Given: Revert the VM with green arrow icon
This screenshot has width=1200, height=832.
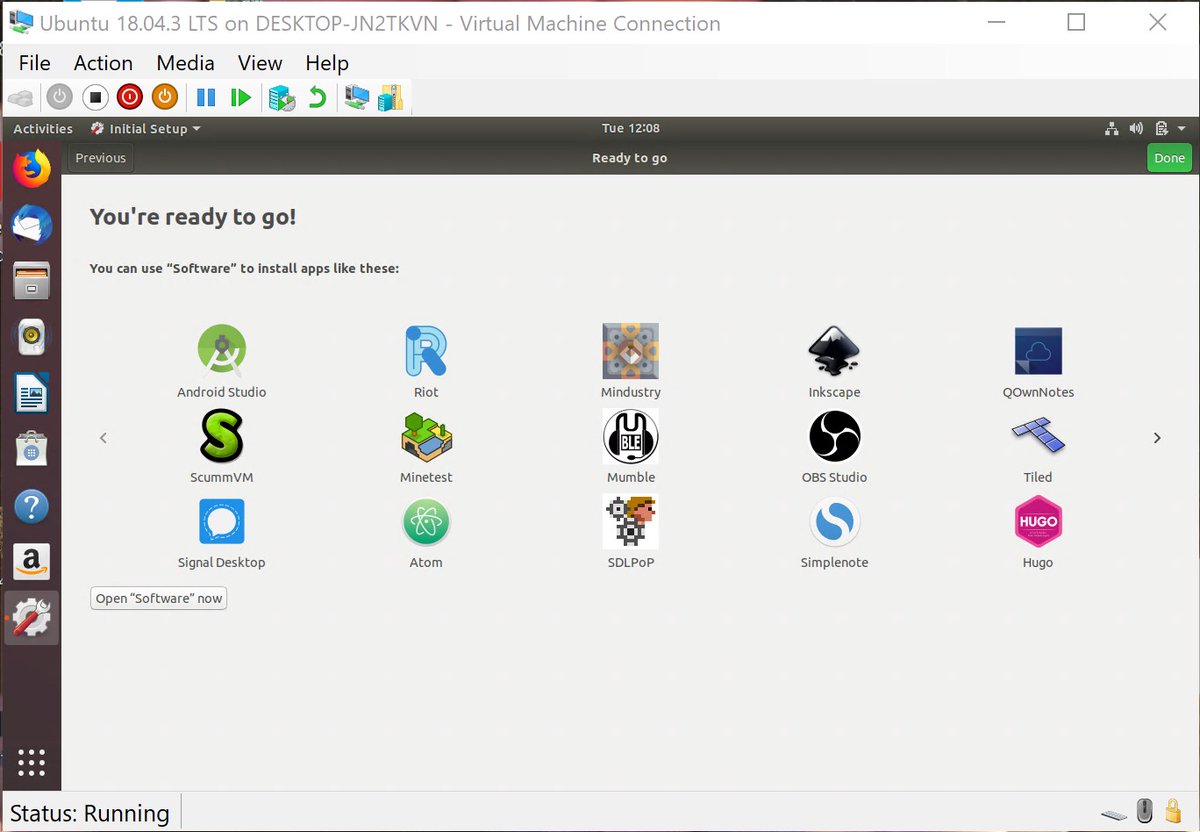Looking at the screenshot, I should coord(317,97).
